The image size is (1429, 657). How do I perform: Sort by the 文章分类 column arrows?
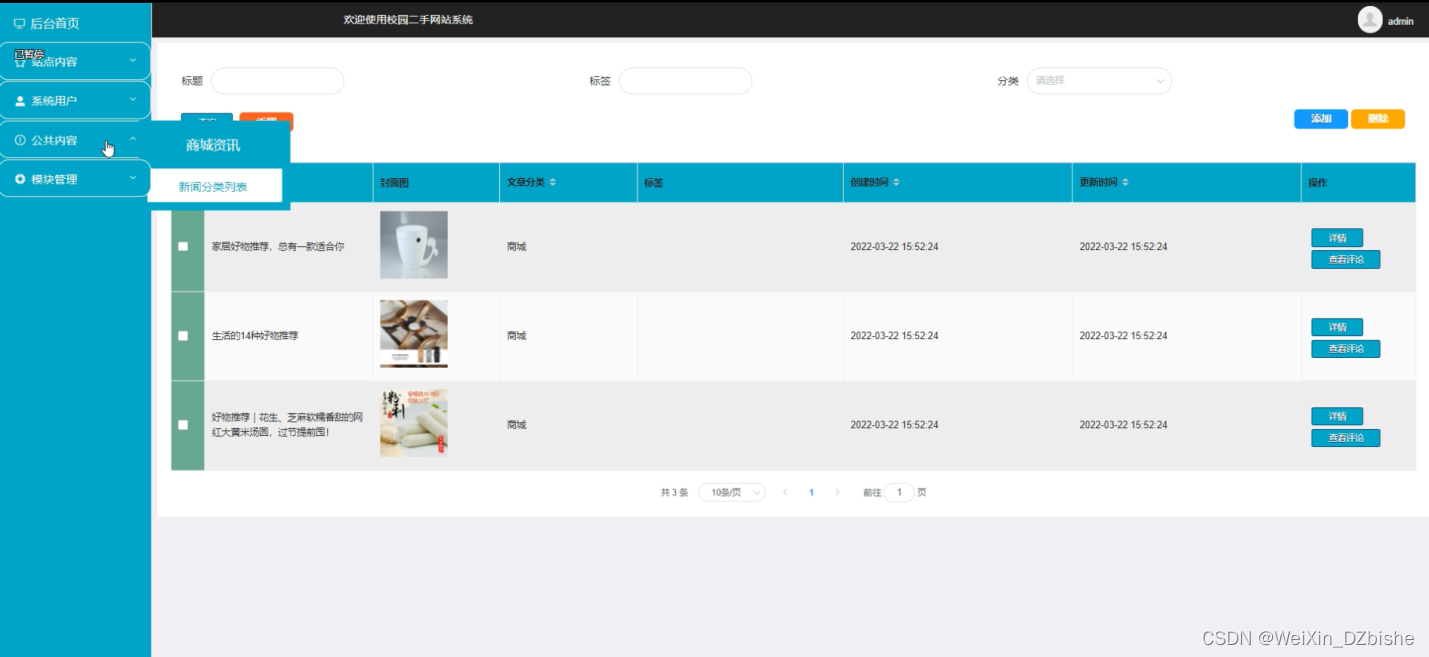pyautogui.click(x=553, y=182)
